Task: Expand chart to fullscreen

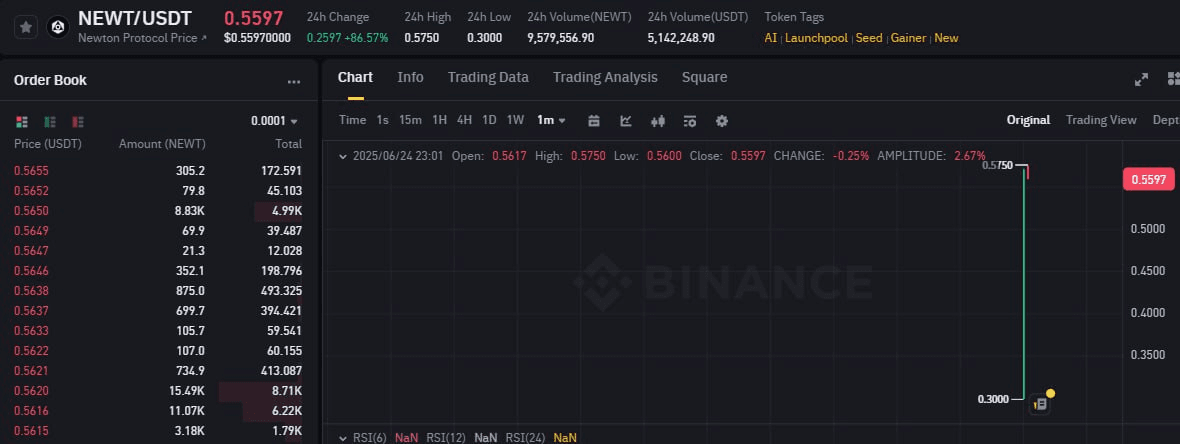Action: (1141, 79)
